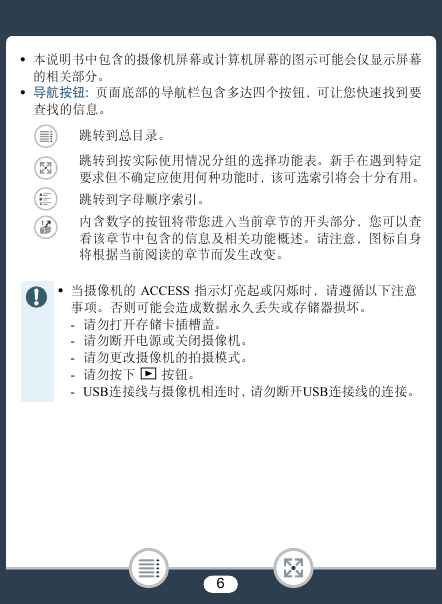The image size is (442, 604).
Task: Click the USB连接线 warning line
Action: coord(249,392)
